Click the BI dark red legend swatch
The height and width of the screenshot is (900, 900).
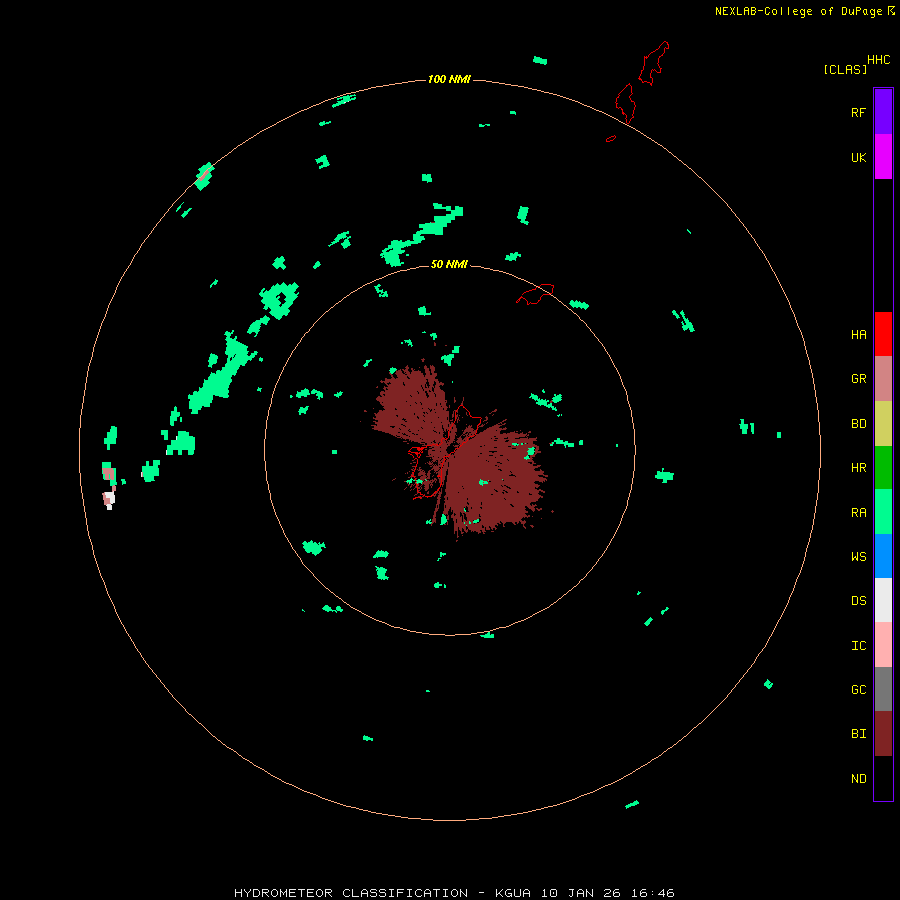pyautogui.click(x=883, y=734)
